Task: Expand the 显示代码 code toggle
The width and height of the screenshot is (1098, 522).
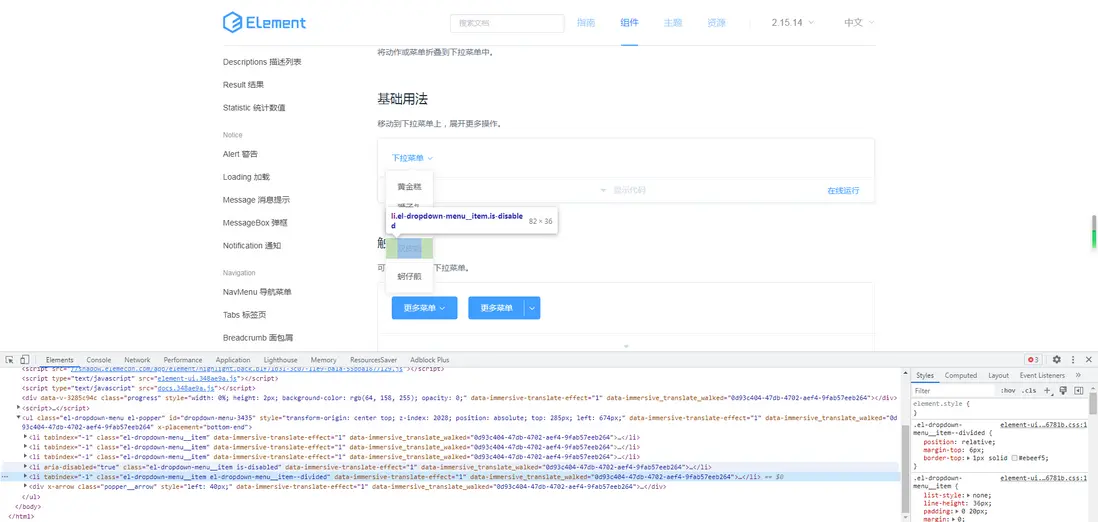Action: 625,190
